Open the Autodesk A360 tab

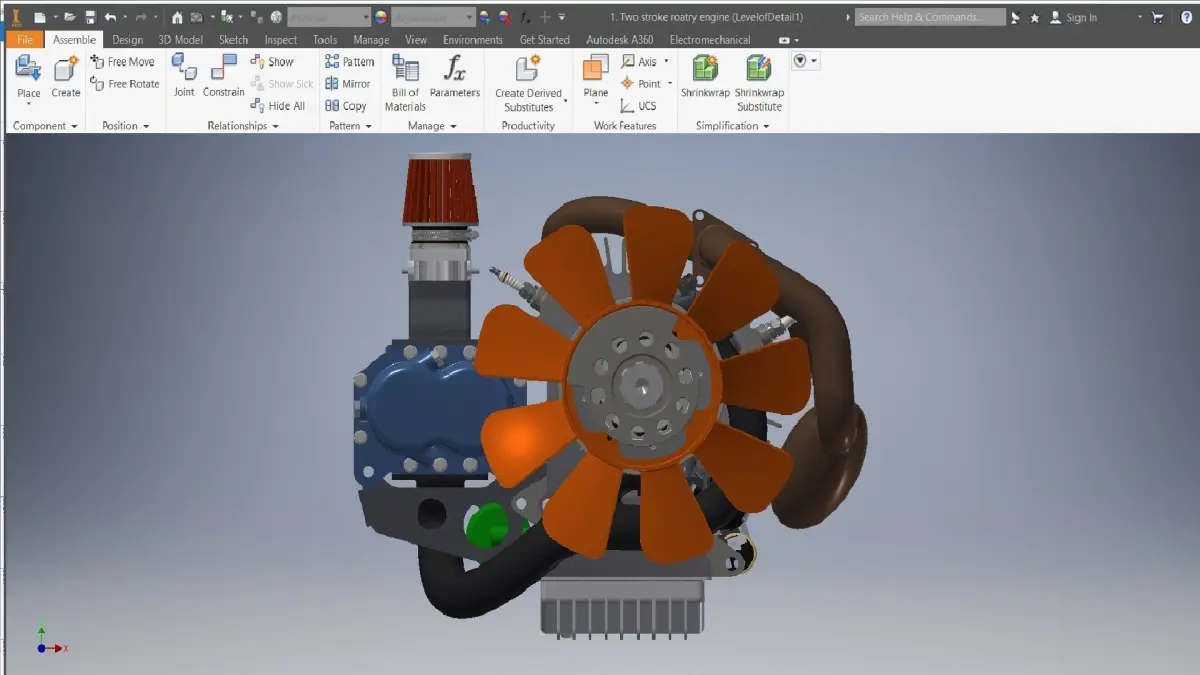618,40
